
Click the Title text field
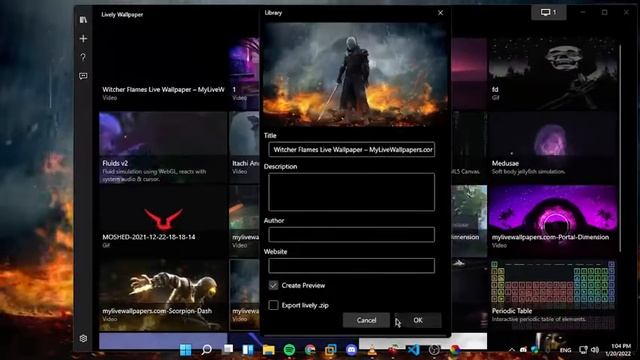coord(351,150)
